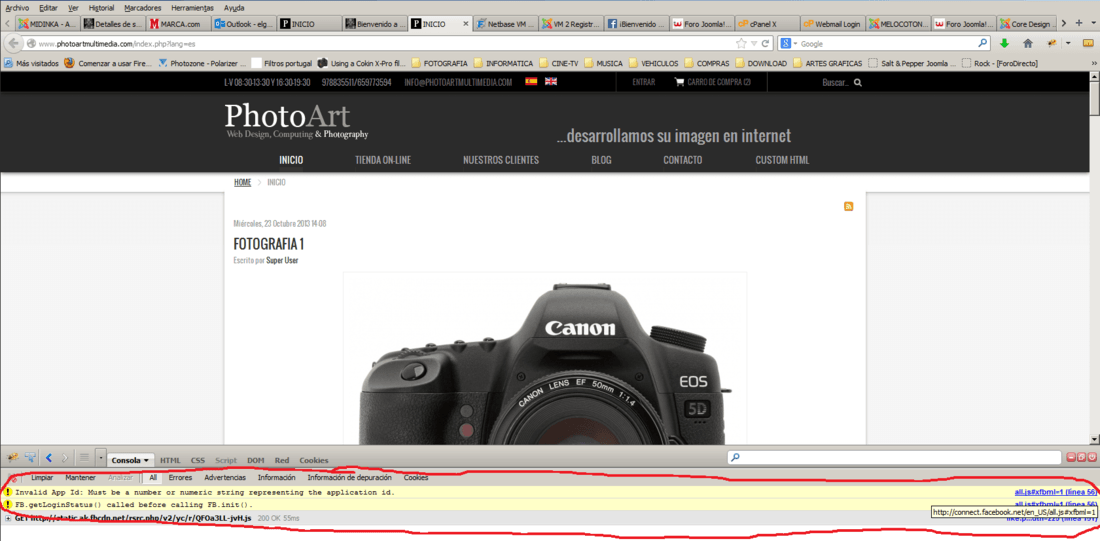Open the FOTOGRAFIA bookmarks folder
The height and width of the screenshot is (541, 1100).
click(x=440, y=63)
